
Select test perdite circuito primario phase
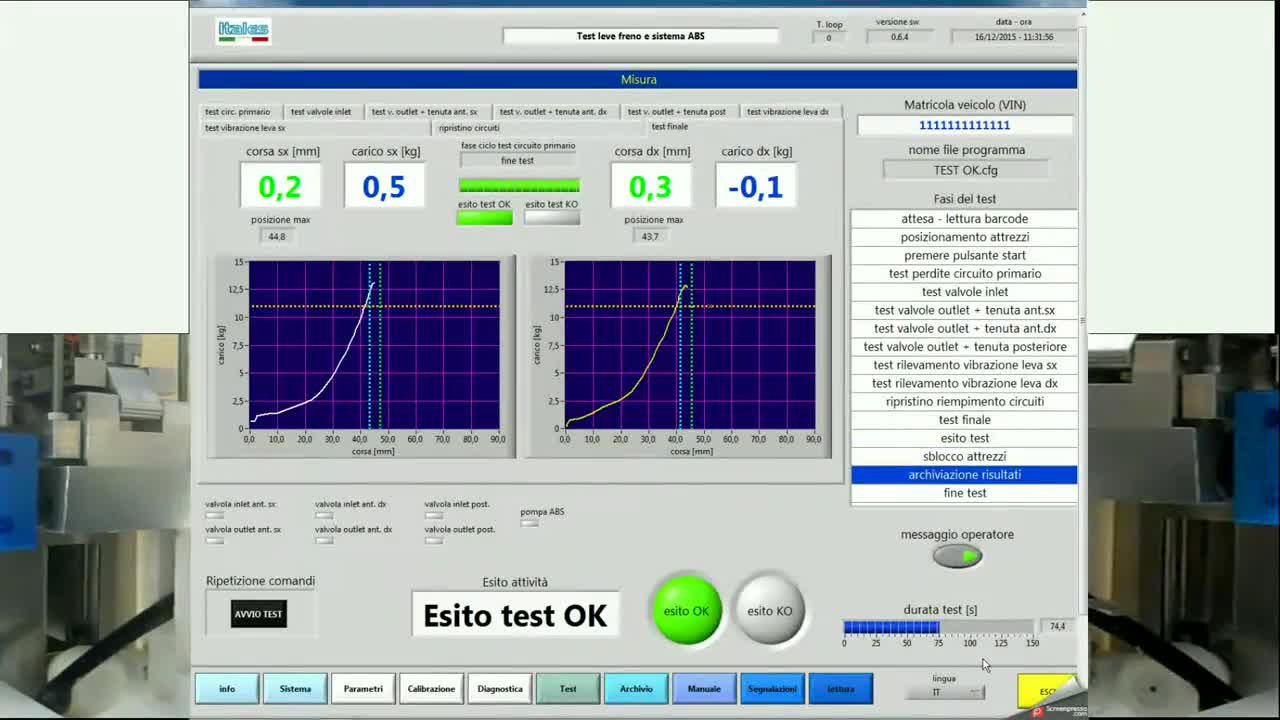[964, 273]
